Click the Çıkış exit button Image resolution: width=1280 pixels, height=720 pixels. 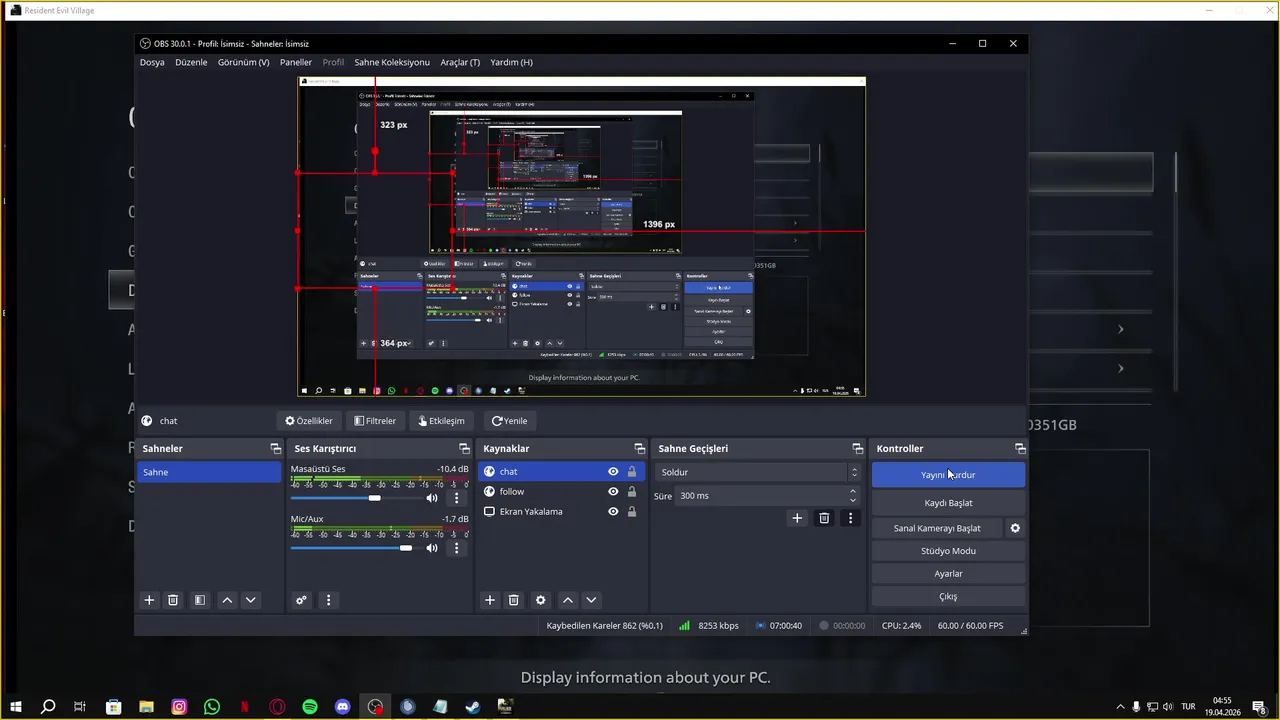[x=948, y=597]
